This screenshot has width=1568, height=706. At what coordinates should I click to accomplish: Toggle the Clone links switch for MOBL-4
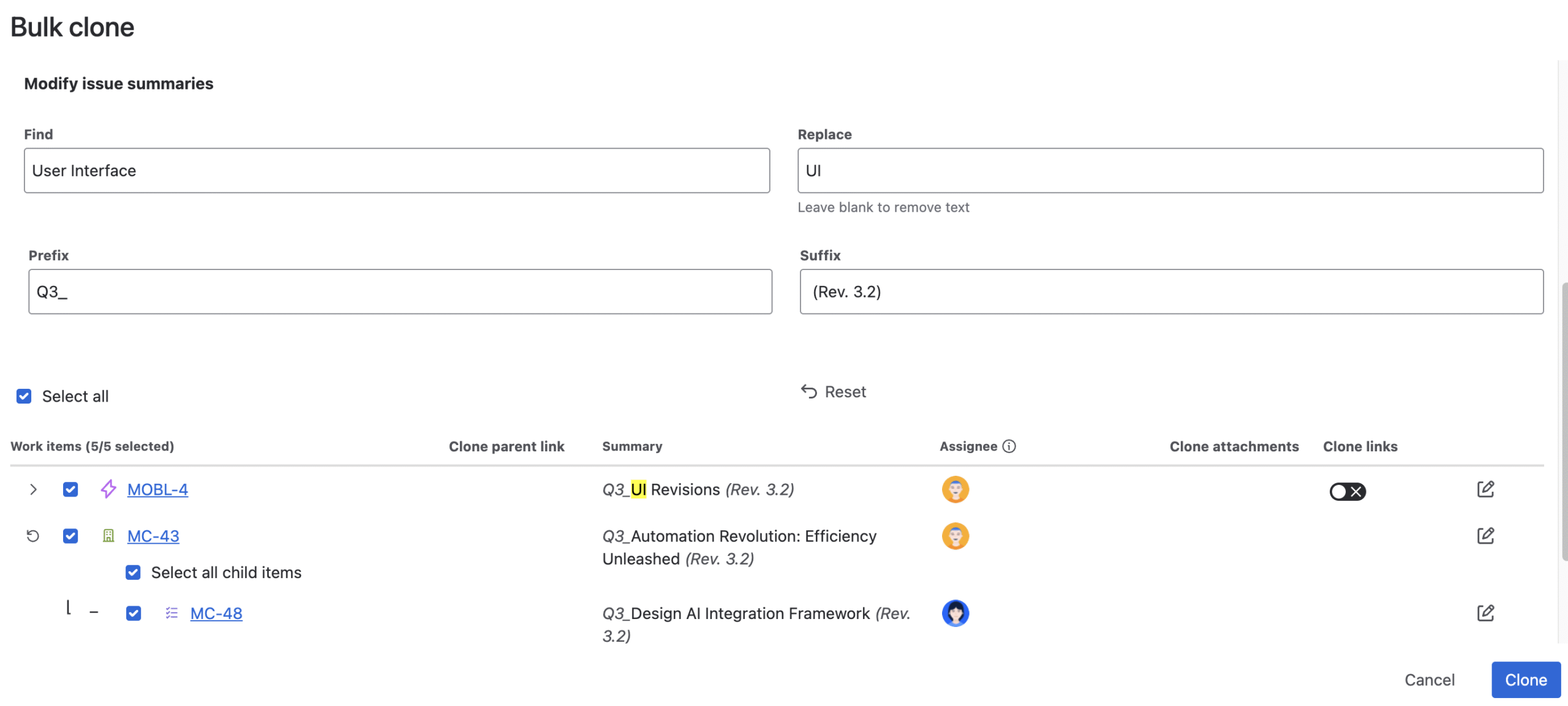coord(1347,491)
